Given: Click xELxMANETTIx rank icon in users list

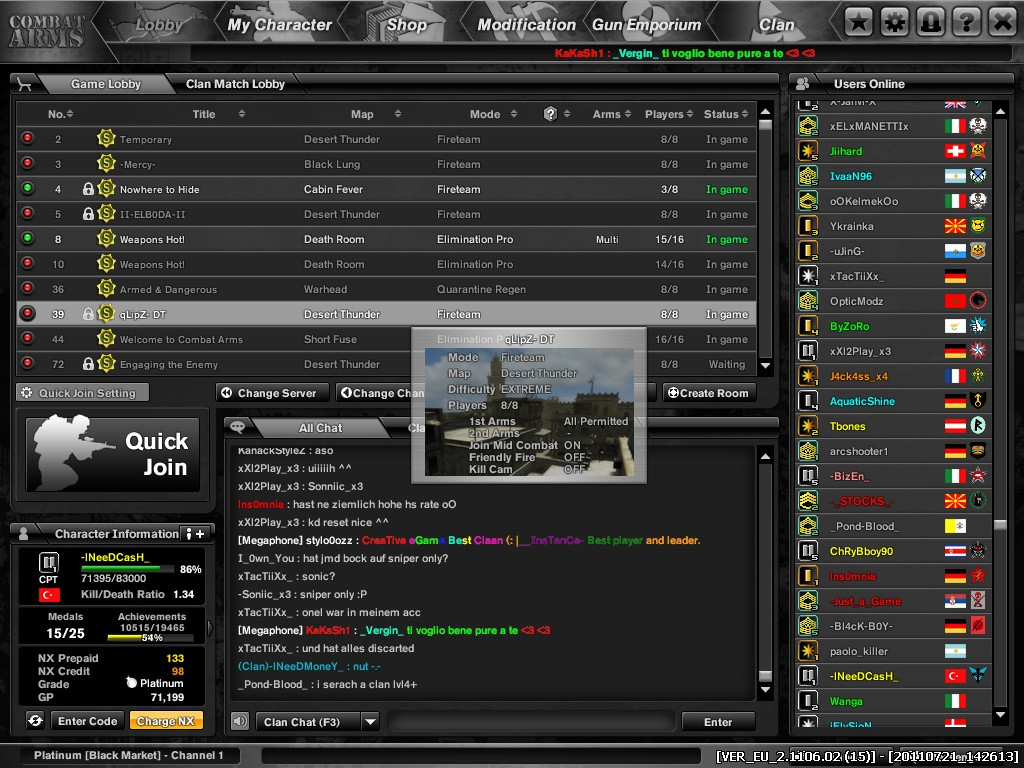Looking at the screenshot, I should pyautogui.click(x=808, y=125).
